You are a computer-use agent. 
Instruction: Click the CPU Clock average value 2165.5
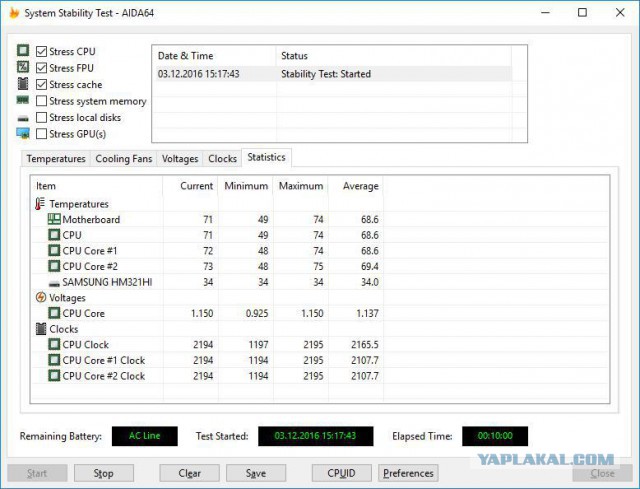364,345
